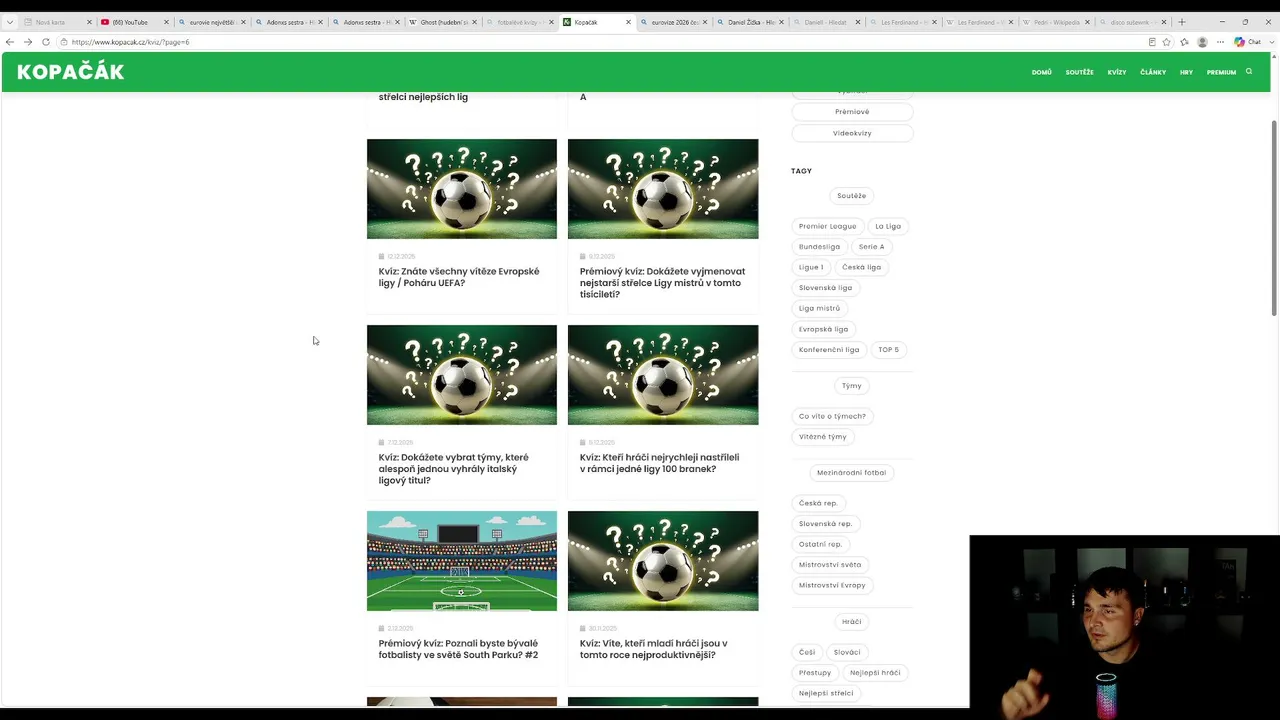
Task: Open SOUTĚŽE in the site menu
Action: click(x=1079, y=72)
